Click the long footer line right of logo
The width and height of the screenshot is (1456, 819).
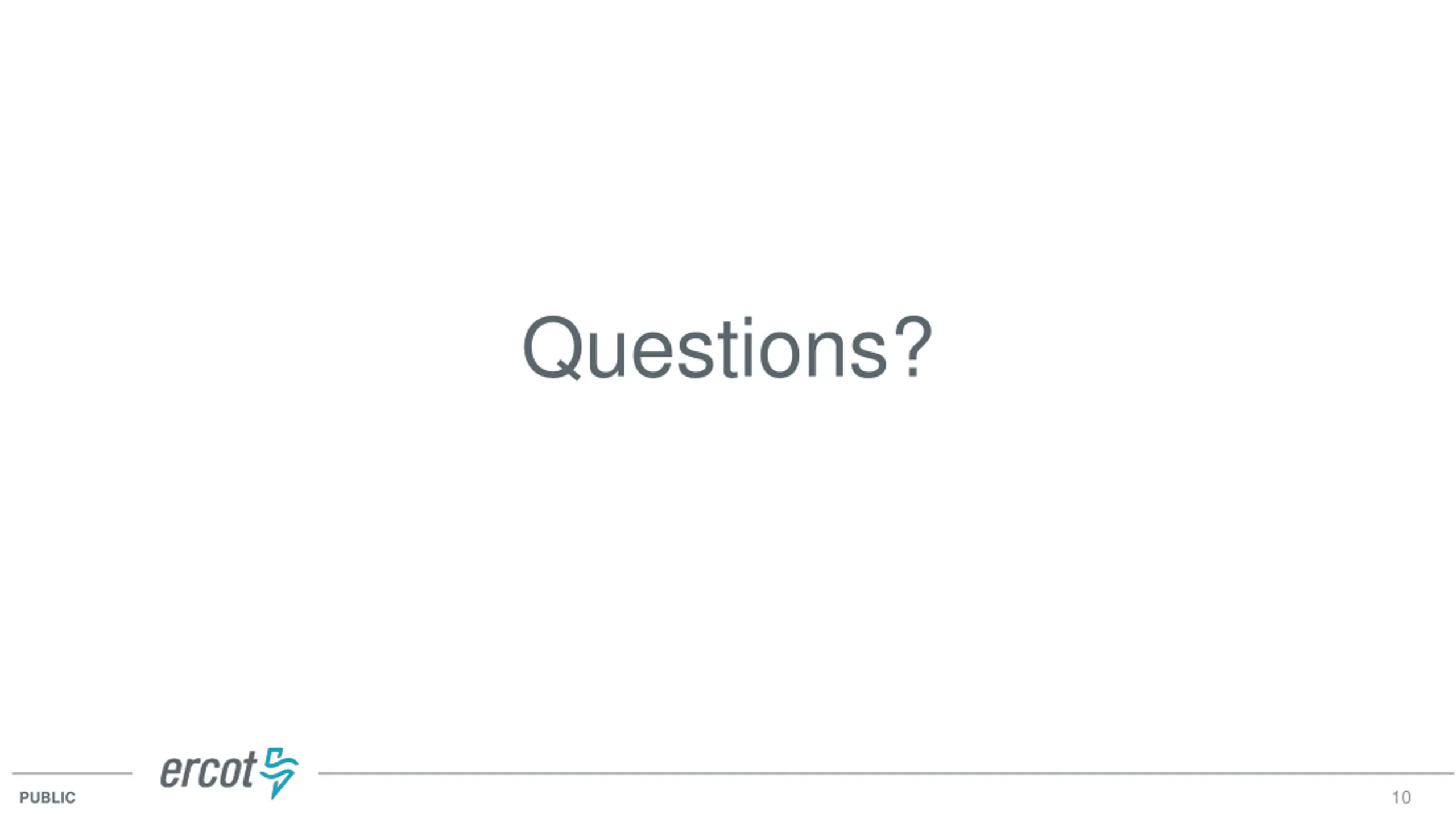[x=886, y=773]
